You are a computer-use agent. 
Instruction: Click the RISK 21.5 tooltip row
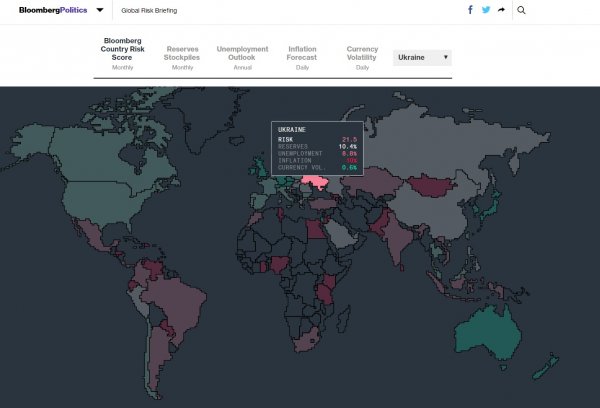coord(317,140)
